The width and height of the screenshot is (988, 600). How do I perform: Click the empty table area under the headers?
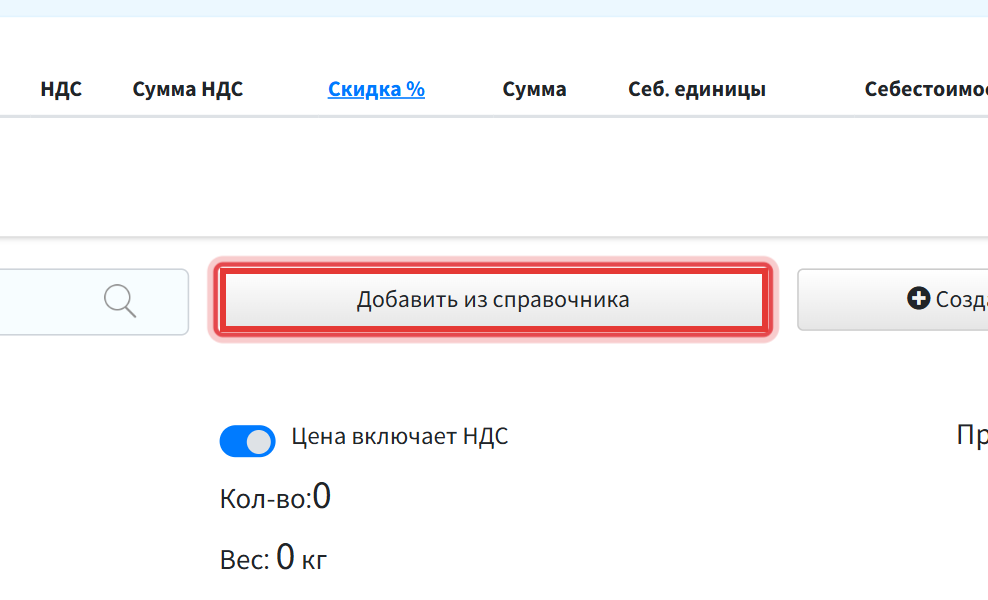pos(494,176)
